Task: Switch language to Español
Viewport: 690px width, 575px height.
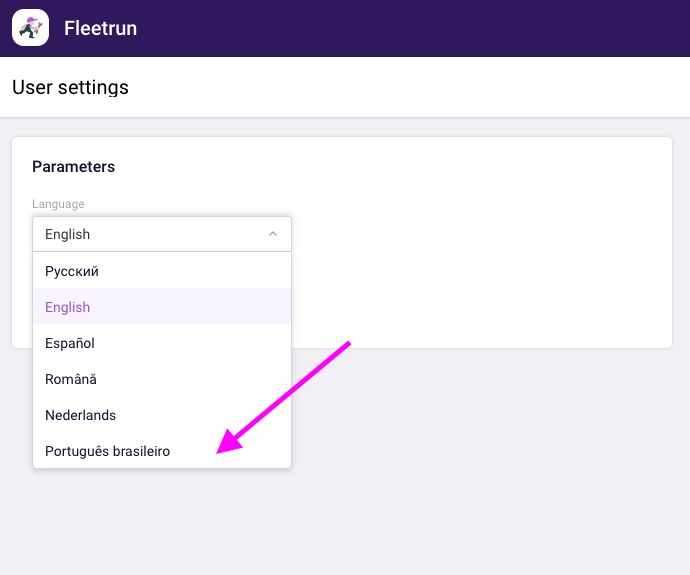Action: [x=70, y=343]
